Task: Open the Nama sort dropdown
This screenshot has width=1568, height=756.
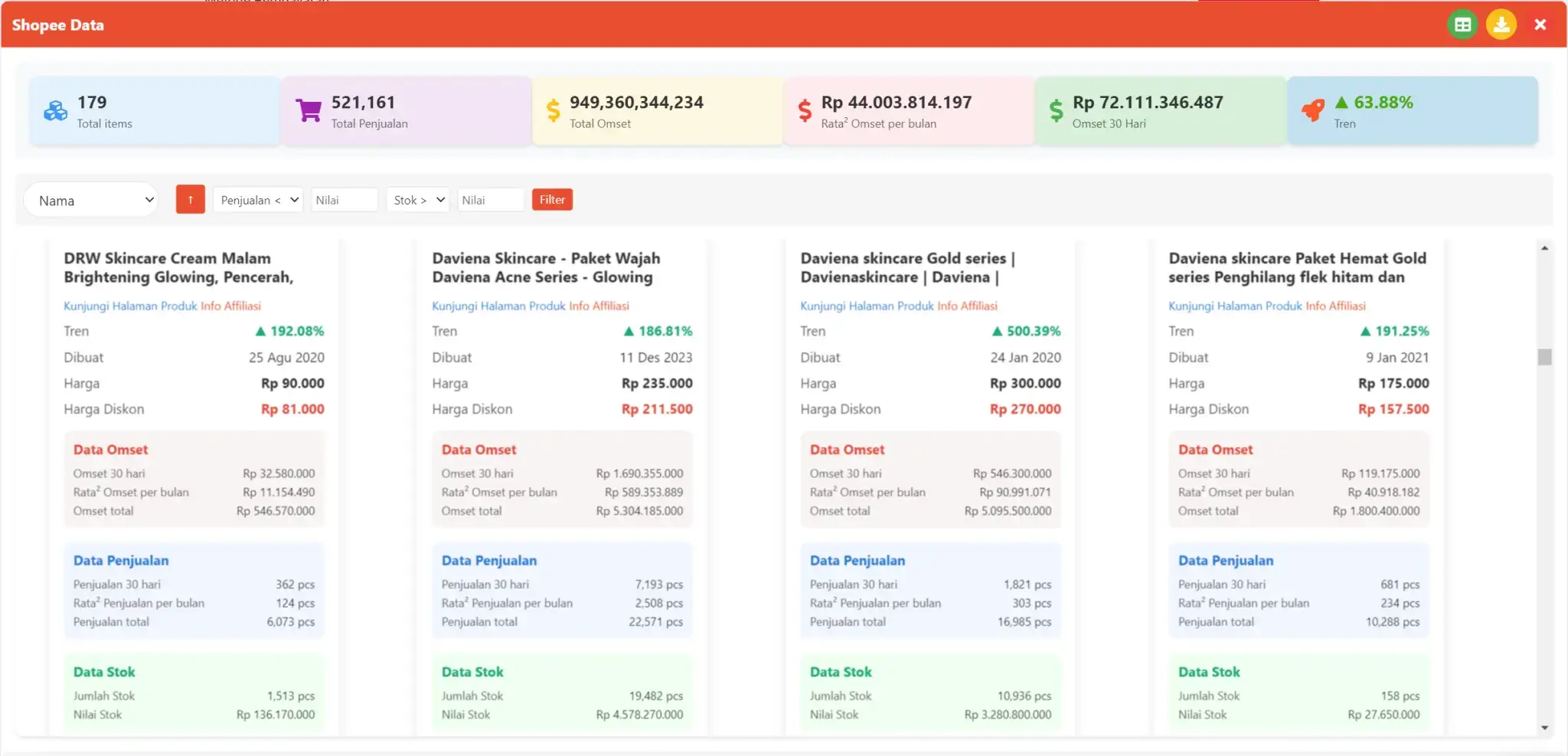Action: pyautogui.click(x=91, y=201)
